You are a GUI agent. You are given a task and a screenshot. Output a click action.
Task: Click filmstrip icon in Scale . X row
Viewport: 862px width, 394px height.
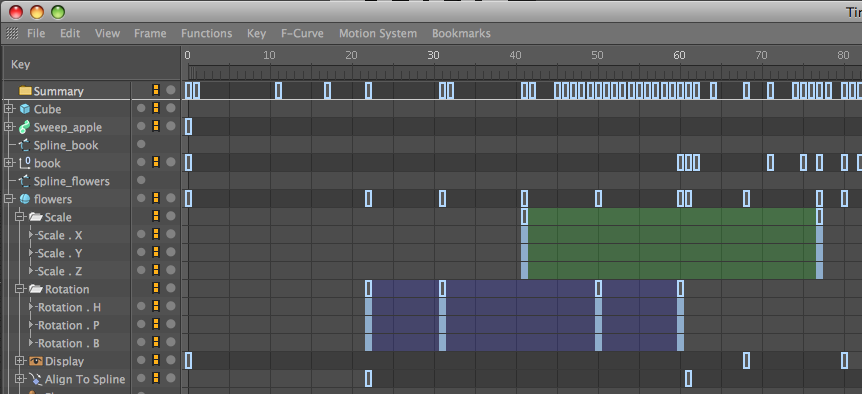[x=156, y=234]
